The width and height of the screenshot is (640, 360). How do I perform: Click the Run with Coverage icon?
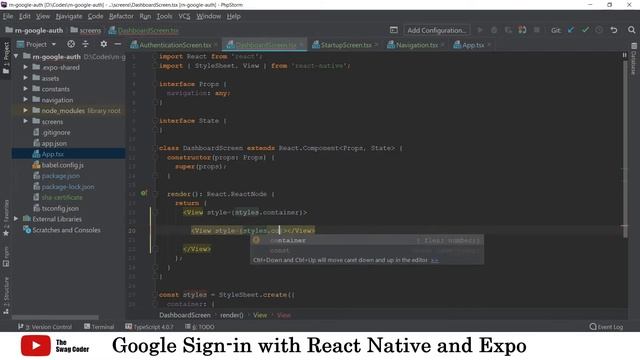(508, 30)
